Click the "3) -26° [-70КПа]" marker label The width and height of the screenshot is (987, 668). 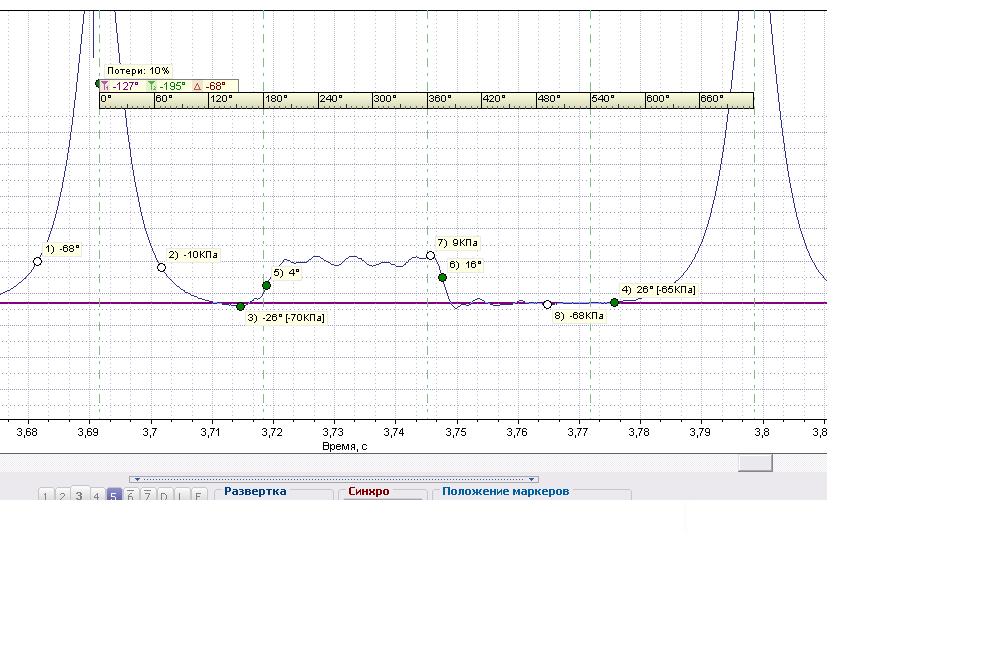click(286, 318)
